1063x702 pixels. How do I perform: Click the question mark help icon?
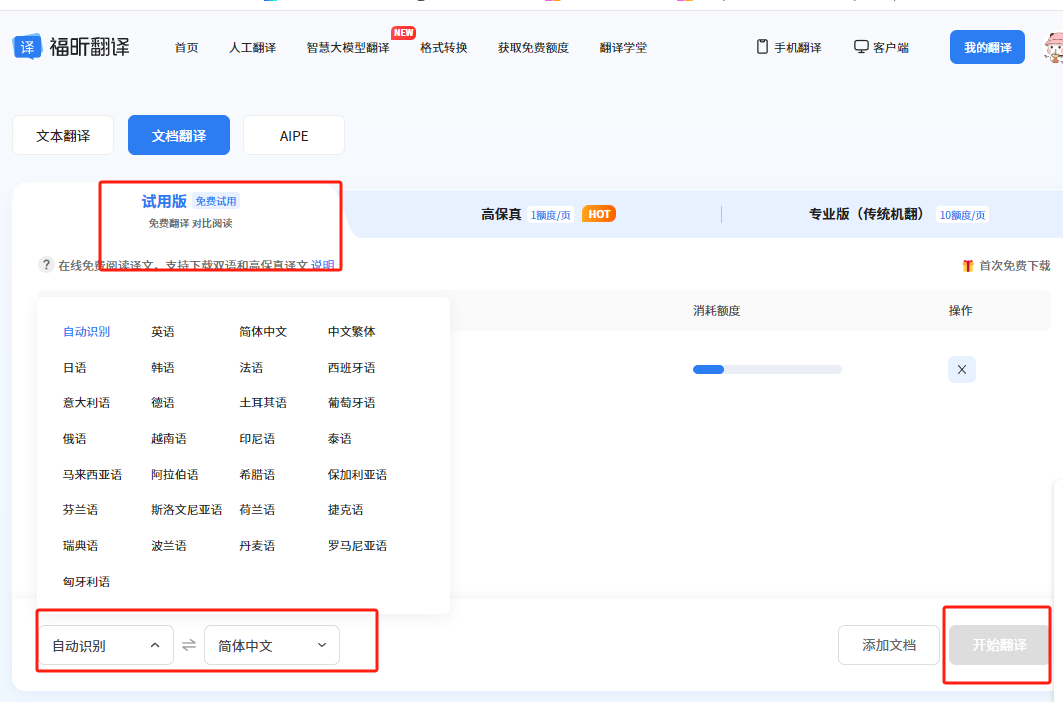[x=45, y=265]
